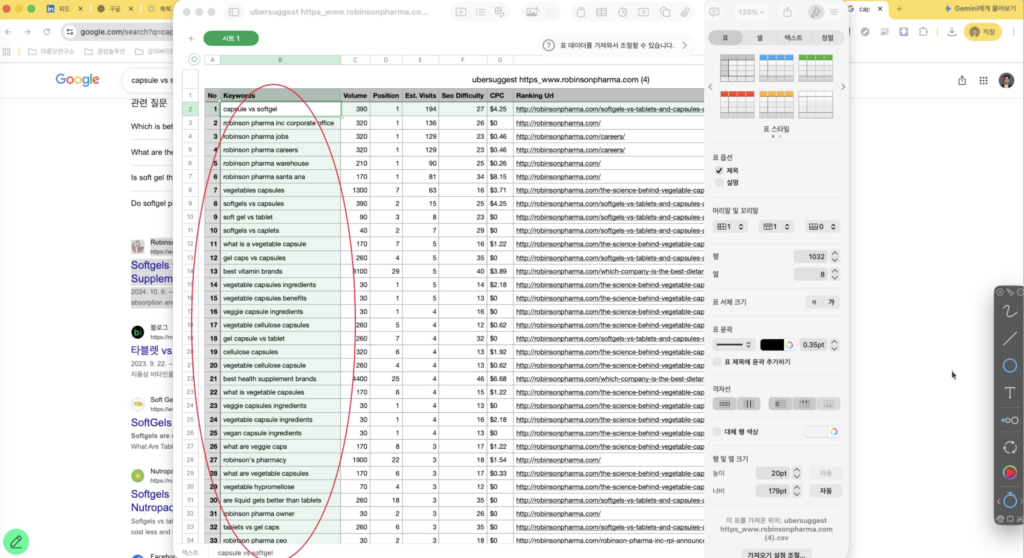
Task: Toggle the Format paintbrush inspector icon
Action: point(815,12)
